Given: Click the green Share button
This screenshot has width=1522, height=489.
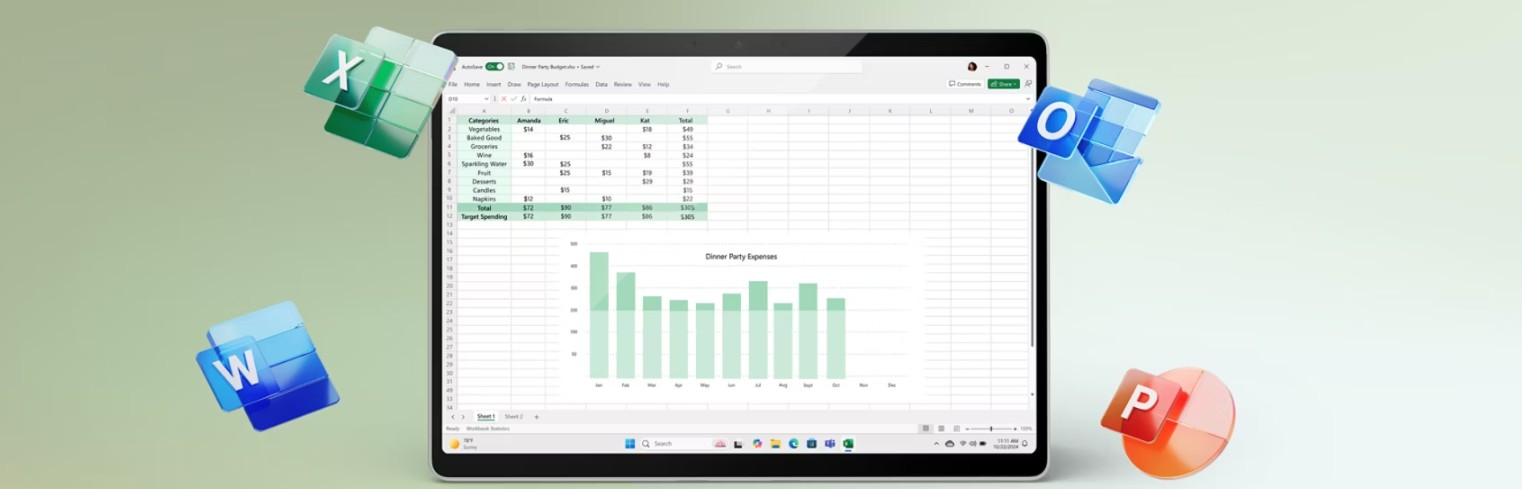Looking at the screenshot, I should [x=1004, y=84].
